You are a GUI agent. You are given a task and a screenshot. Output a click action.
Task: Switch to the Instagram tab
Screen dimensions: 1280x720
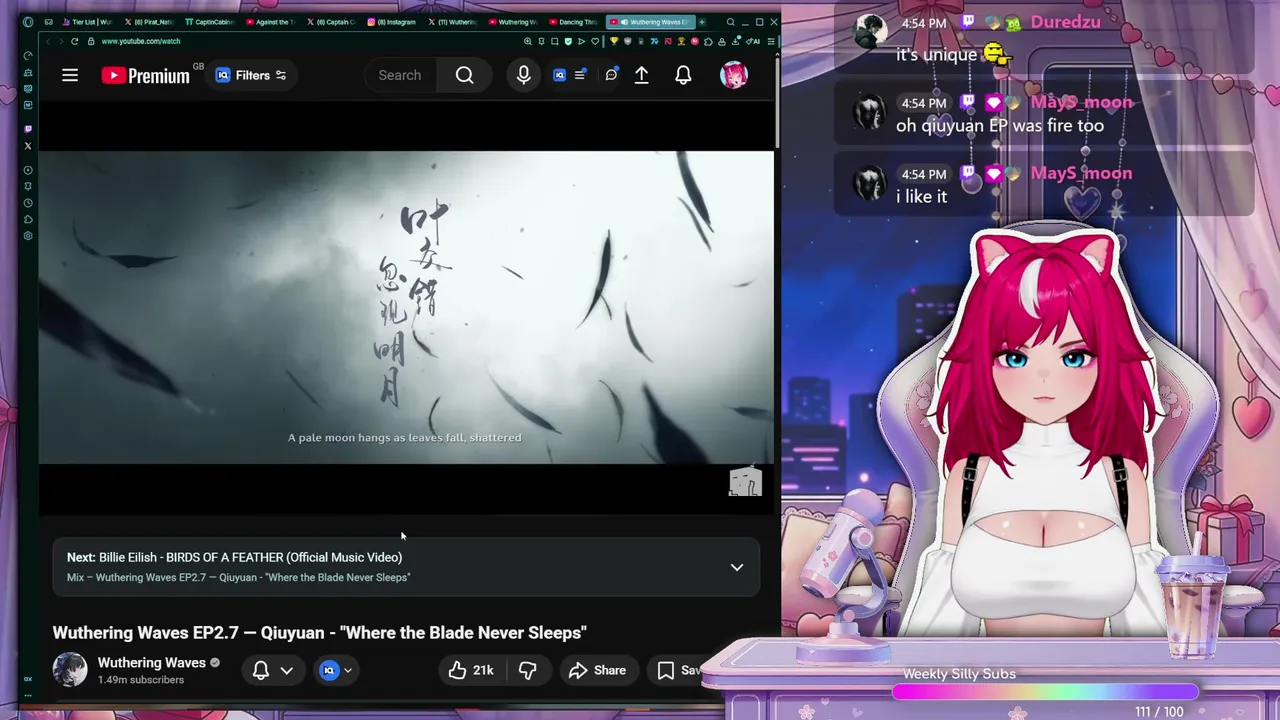[x=392, y=22]
